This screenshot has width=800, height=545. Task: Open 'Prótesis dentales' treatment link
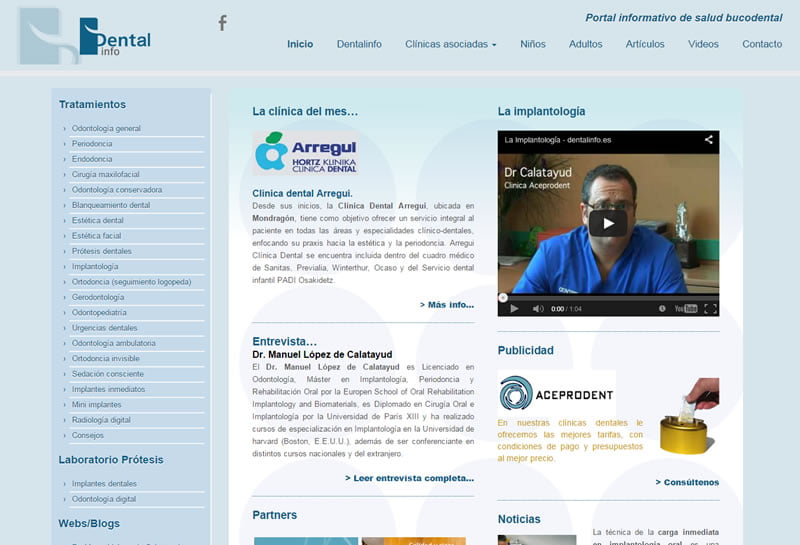(102, 251)
